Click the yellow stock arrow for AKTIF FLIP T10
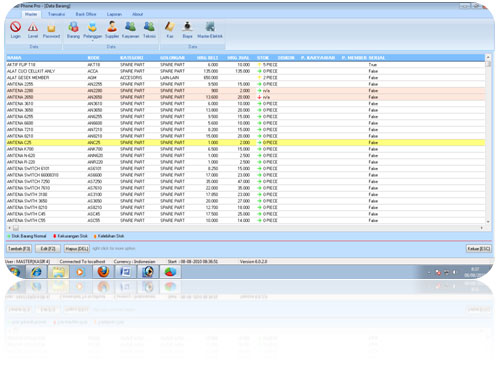The image size is (499, 373). click(x=259, y=65)
